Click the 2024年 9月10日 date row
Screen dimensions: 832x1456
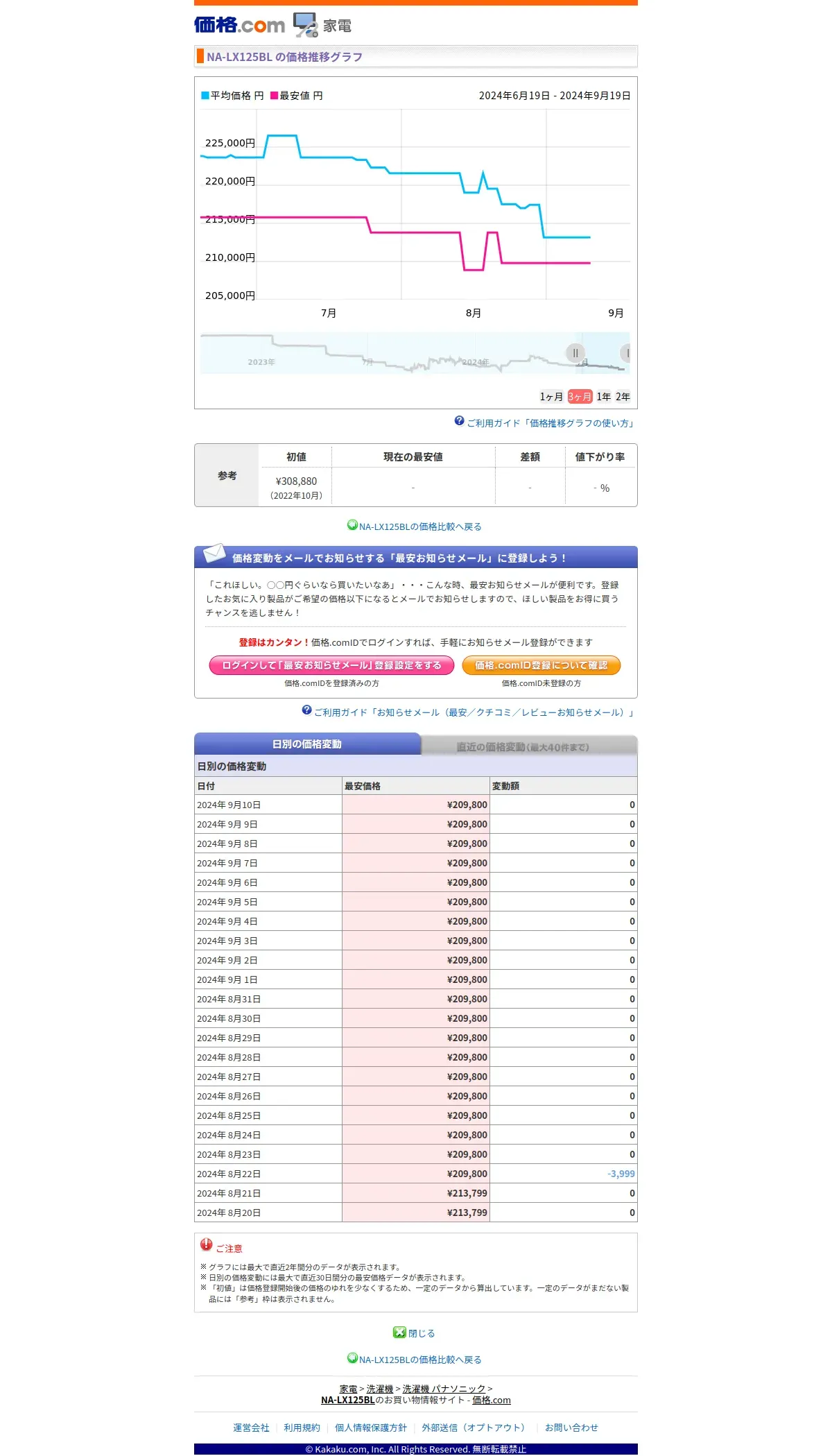(416, 805)
